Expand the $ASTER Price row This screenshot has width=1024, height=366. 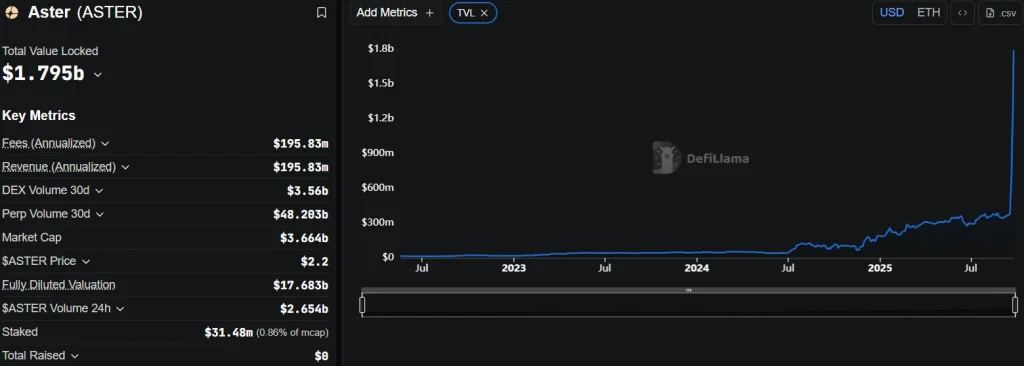(x=86, y=261)
